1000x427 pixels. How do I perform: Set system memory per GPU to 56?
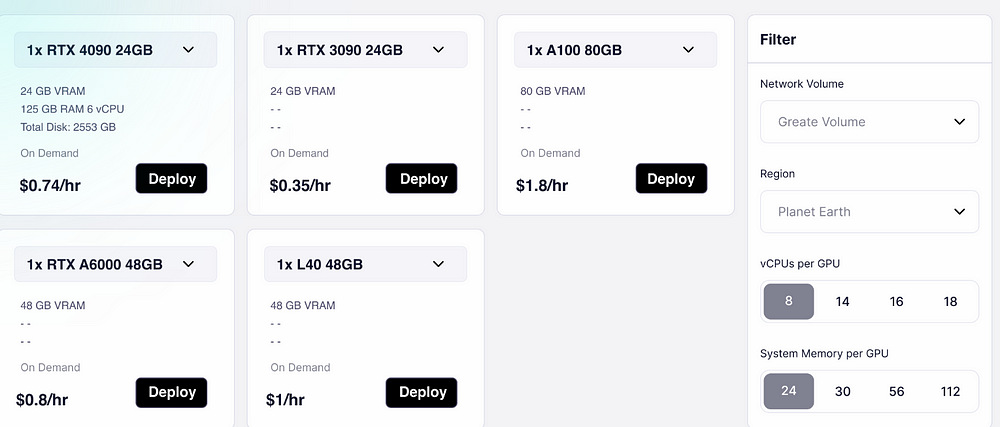click(896, 391)
